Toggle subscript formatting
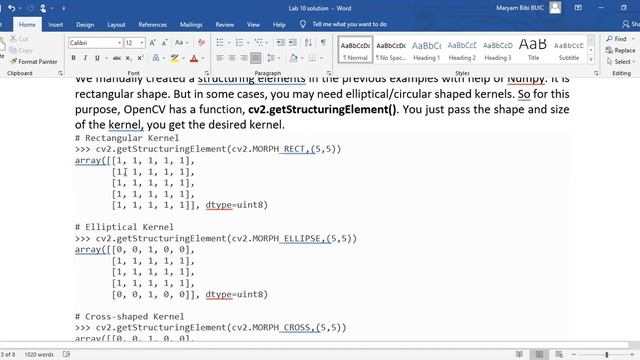 tap(128, 58)
